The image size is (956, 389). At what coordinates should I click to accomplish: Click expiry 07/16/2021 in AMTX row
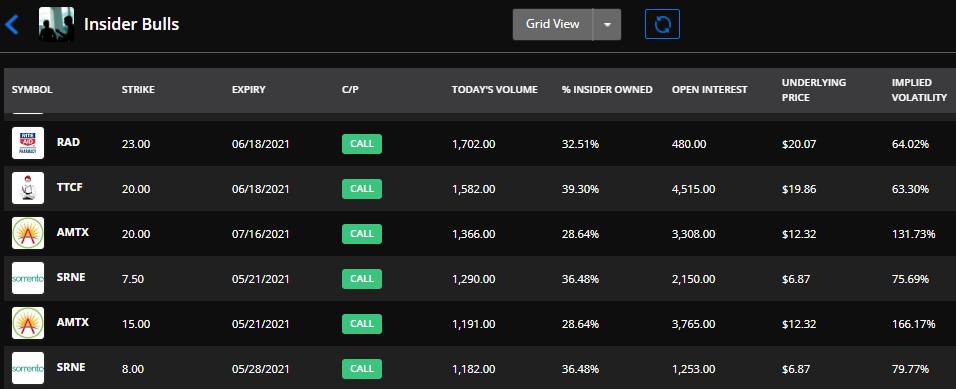pos(261,234)
